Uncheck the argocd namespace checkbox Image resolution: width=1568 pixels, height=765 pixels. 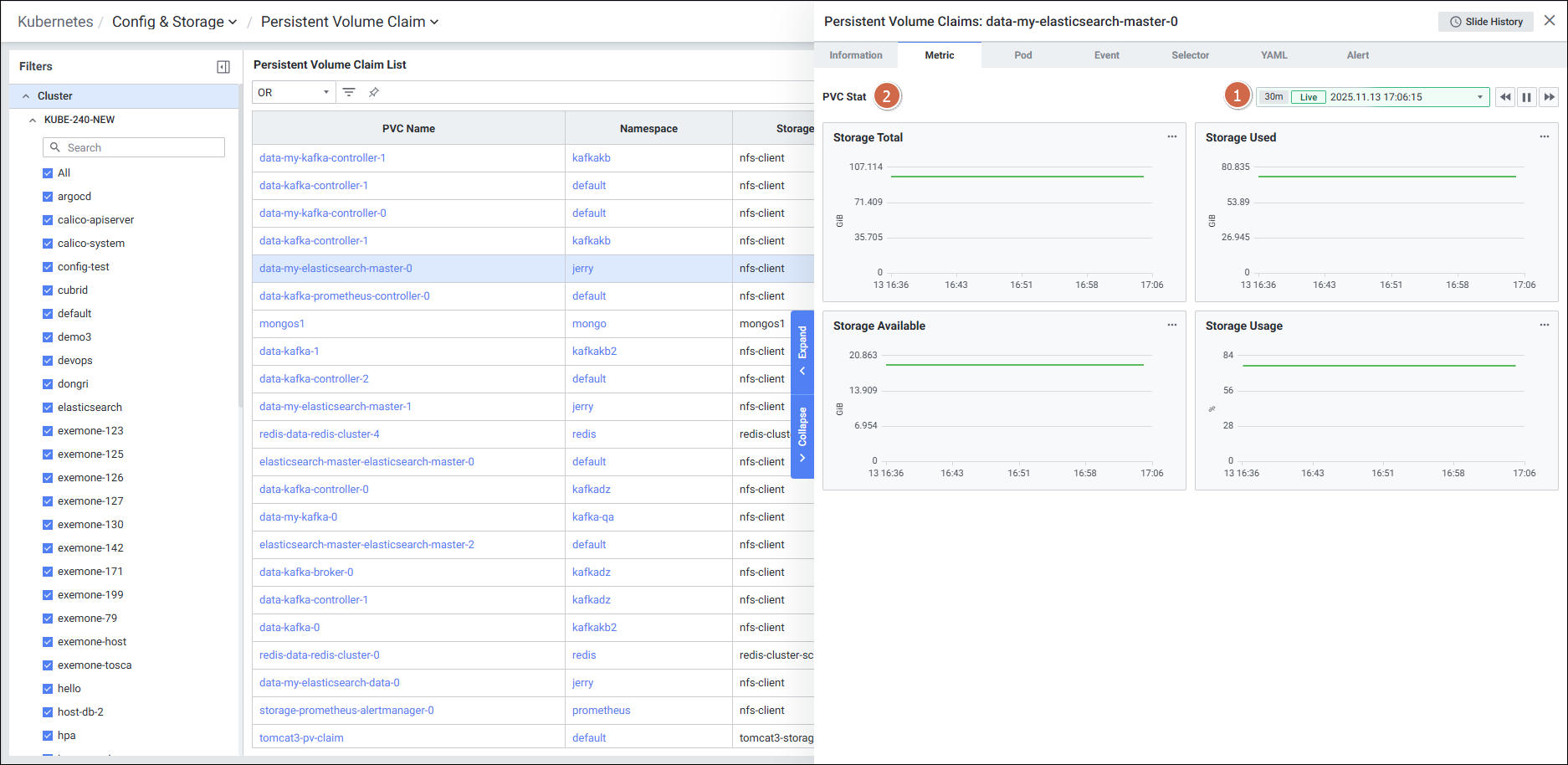[48, 197]
